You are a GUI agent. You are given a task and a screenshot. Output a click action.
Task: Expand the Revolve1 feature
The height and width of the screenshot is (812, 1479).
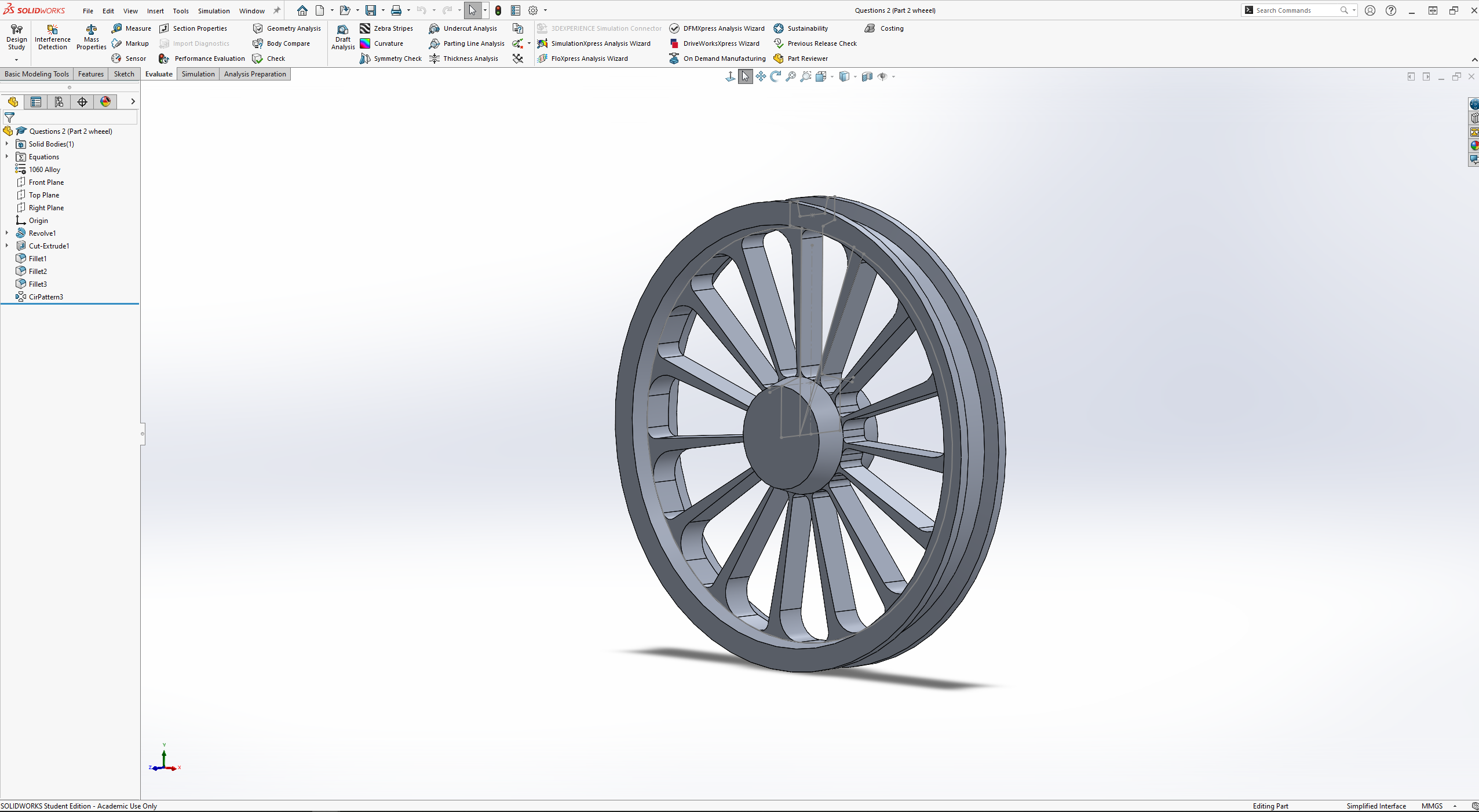tap(7, 233)
